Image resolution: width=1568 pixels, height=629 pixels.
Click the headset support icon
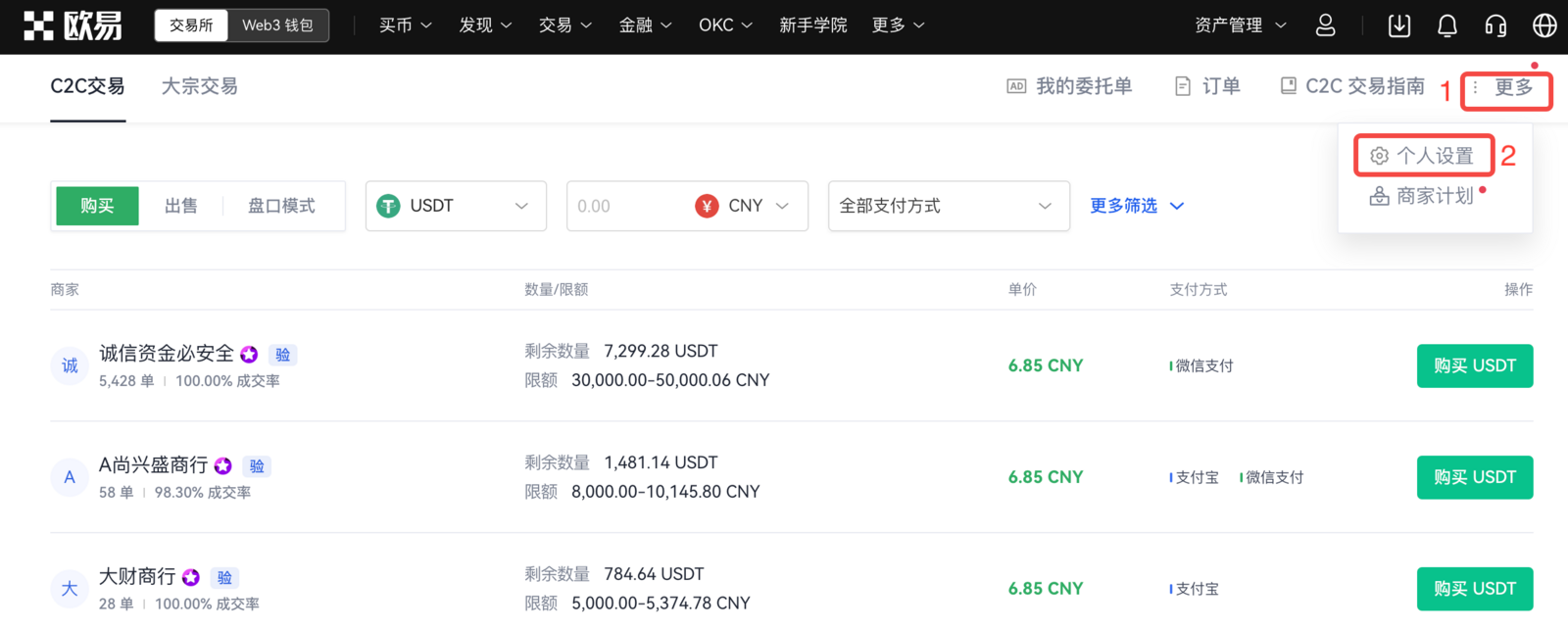1495,25
